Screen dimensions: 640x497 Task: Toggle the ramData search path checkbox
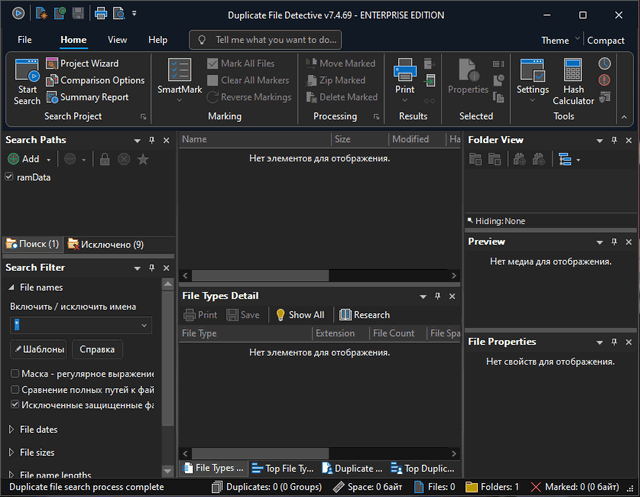9,177
